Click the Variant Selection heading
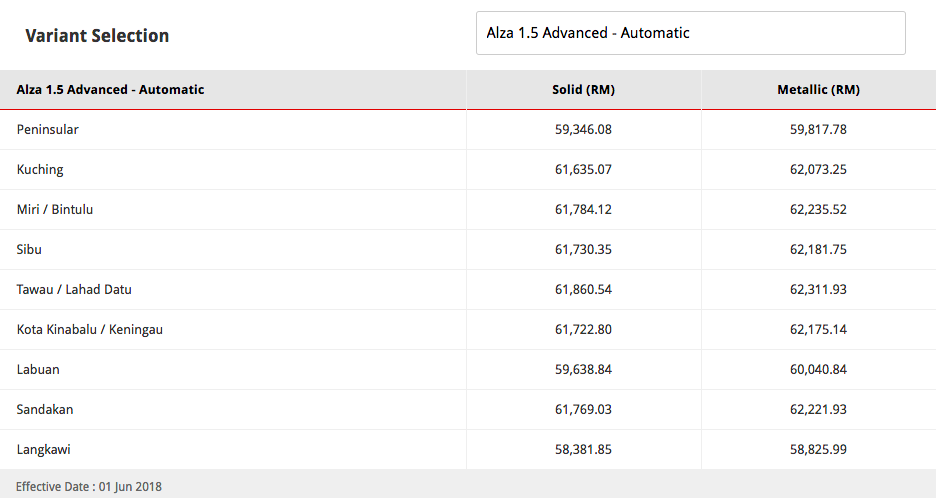 coord(97,36)
